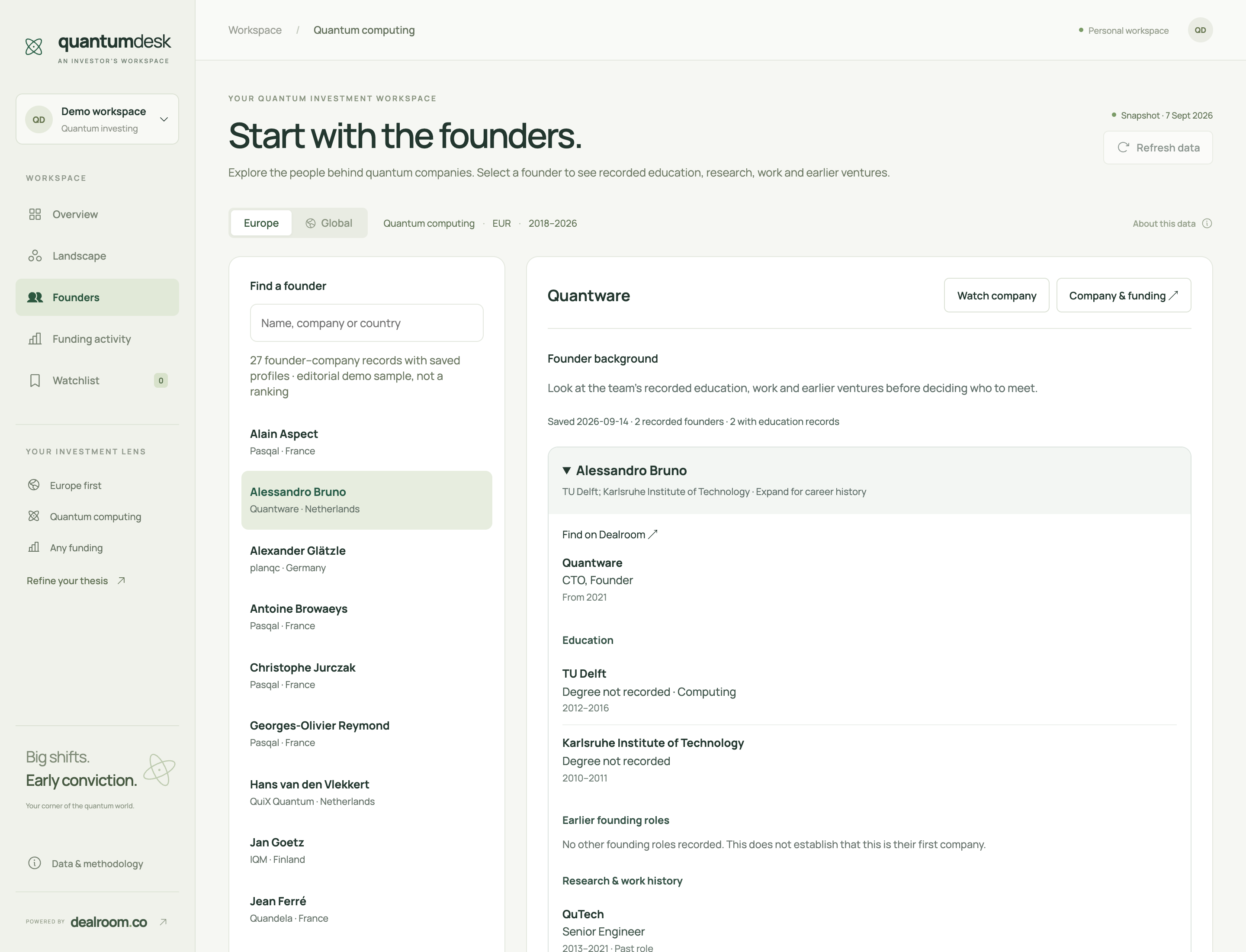Select founder Alexander Glätzle
Screen dimensions: 1246x952
click(x=366, y=559)
